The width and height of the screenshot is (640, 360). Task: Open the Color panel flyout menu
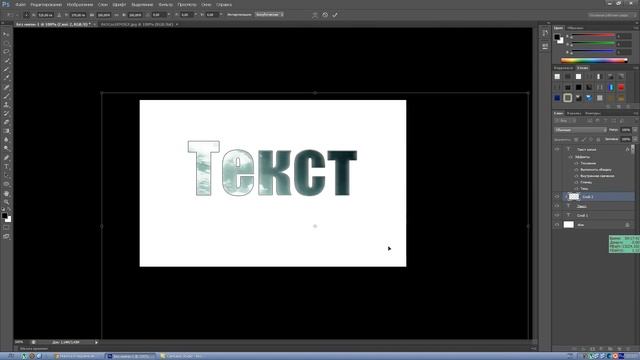pyautogui.click(x=636, y=28)
